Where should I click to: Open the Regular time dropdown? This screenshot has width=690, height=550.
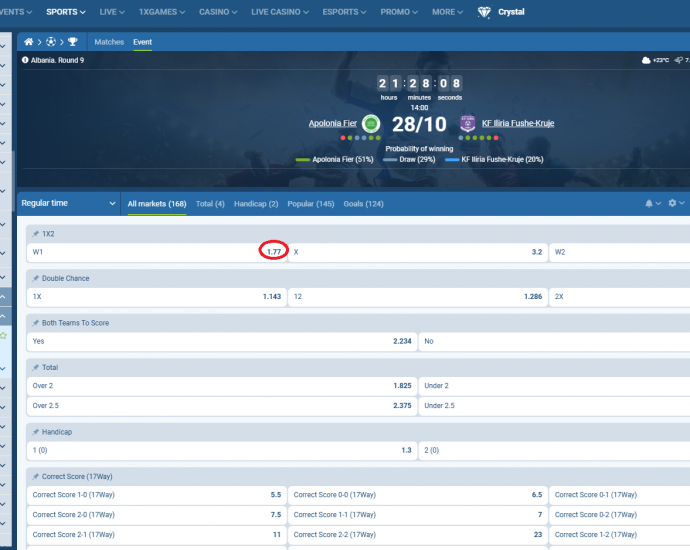68,203
